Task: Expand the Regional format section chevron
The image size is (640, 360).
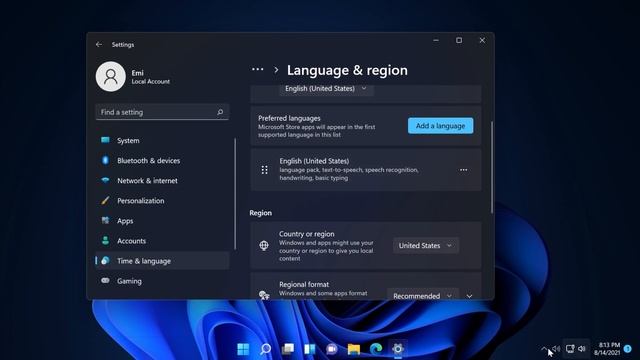Action: 469,296
